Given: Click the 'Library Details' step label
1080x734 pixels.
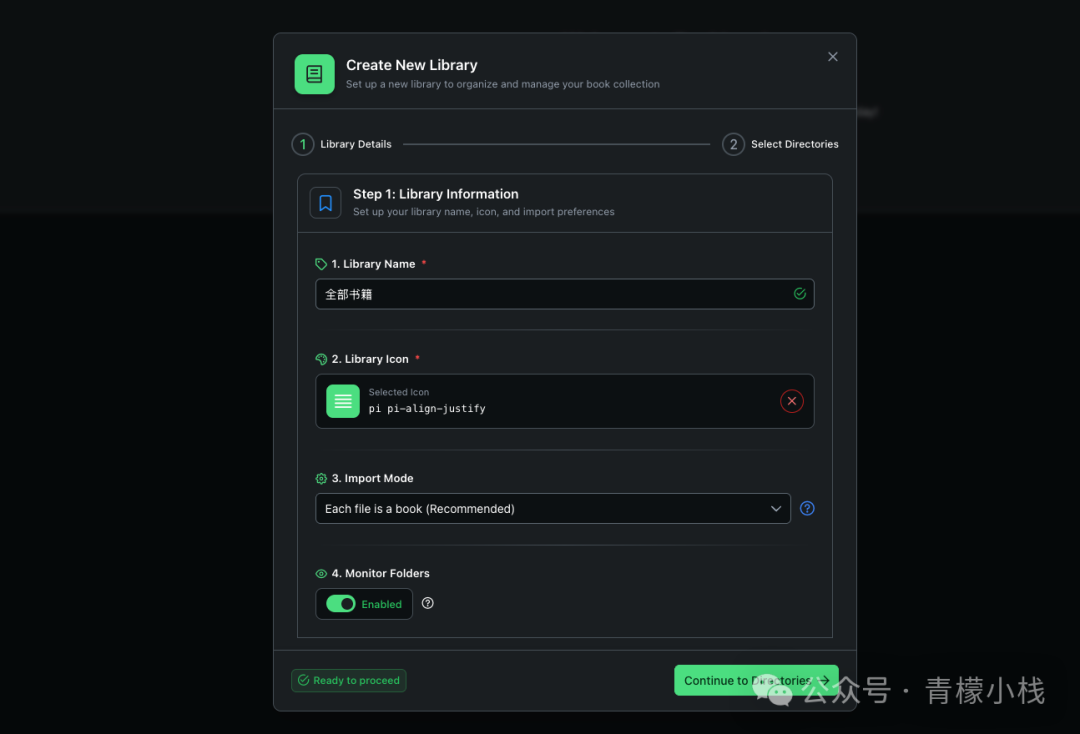Looking at the screenshot, I should (x=356, y=144).
